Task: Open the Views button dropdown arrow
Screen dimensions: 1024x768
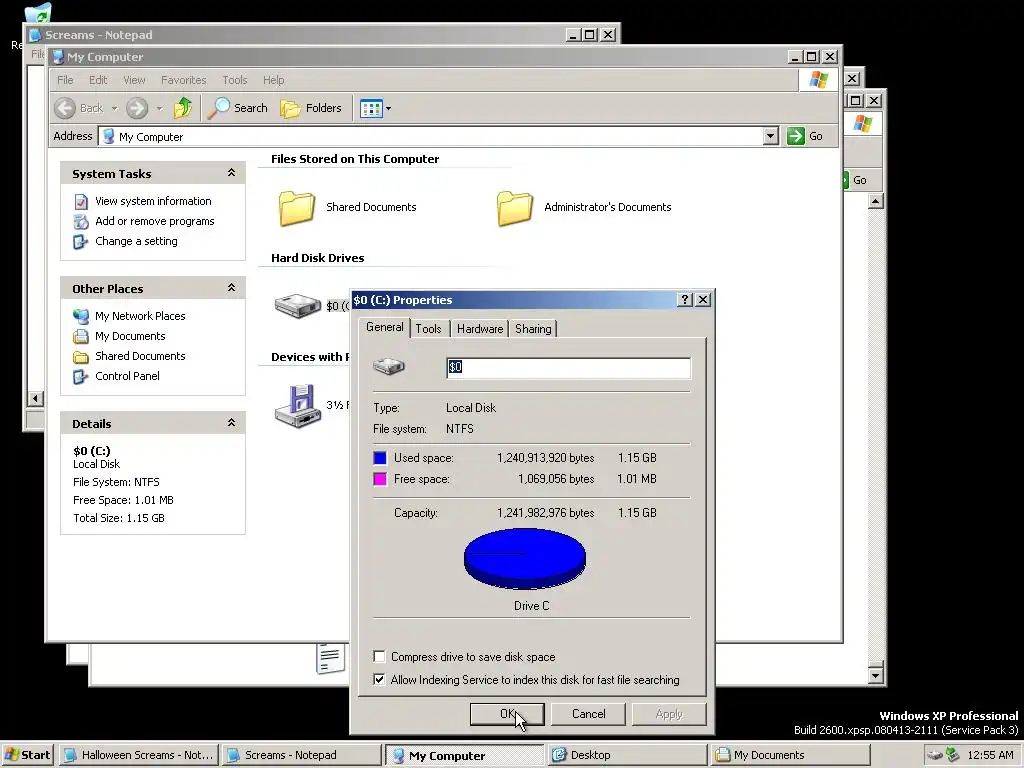Action: tap(389, 108)
